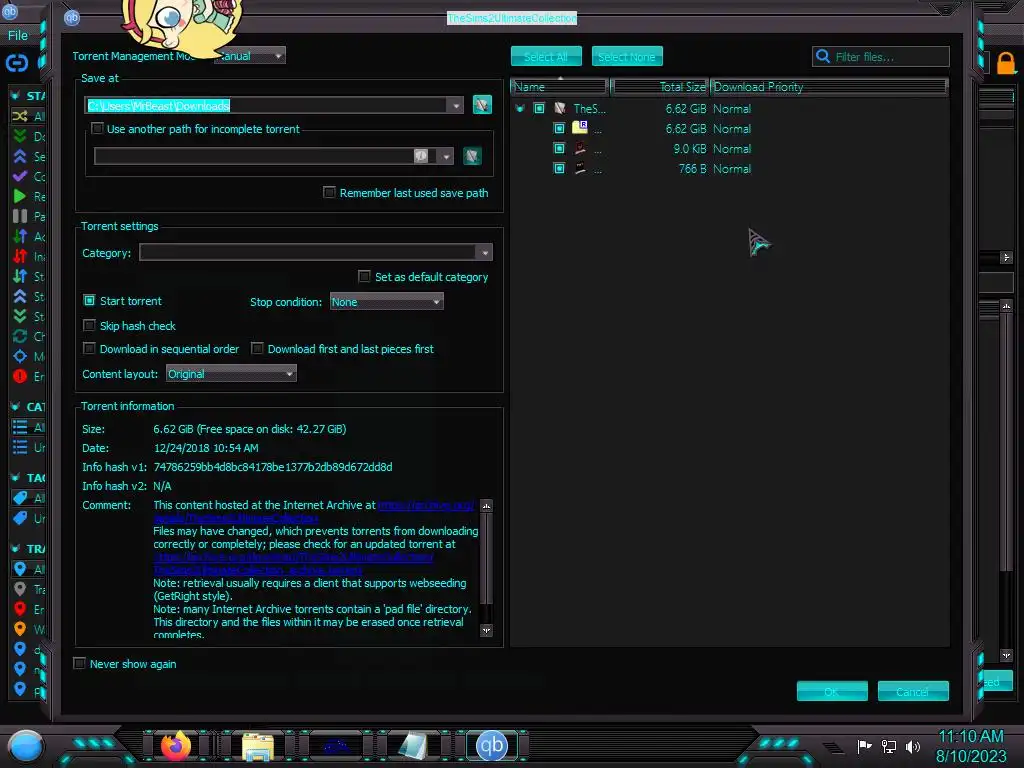Image resolution: width=1024 pixels, height=768 pixels.
Task: Click the Select All button
Action: point(546,57)
